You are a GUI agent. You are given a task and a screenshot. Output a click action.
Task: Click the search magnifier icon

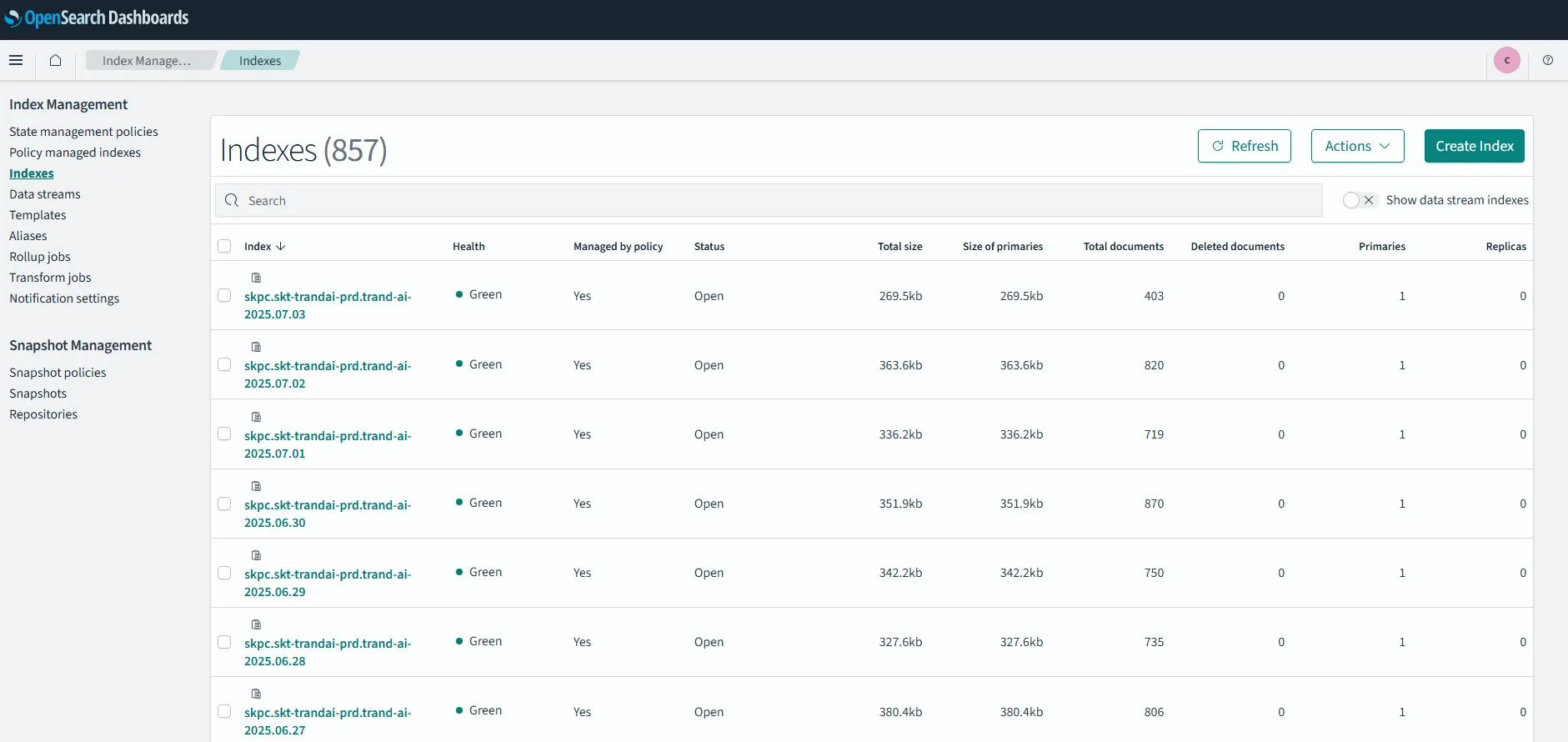tap(232, 200)
